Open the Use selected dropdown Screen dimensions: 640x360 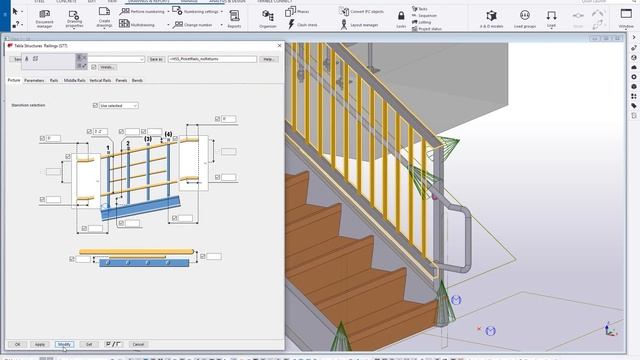pos(119,106)
